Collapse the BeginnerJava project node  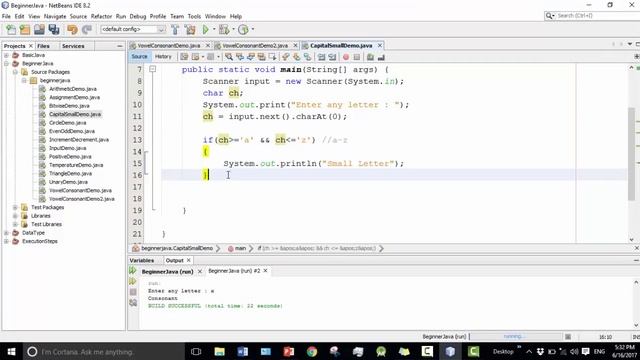click(x=6, y=64)
